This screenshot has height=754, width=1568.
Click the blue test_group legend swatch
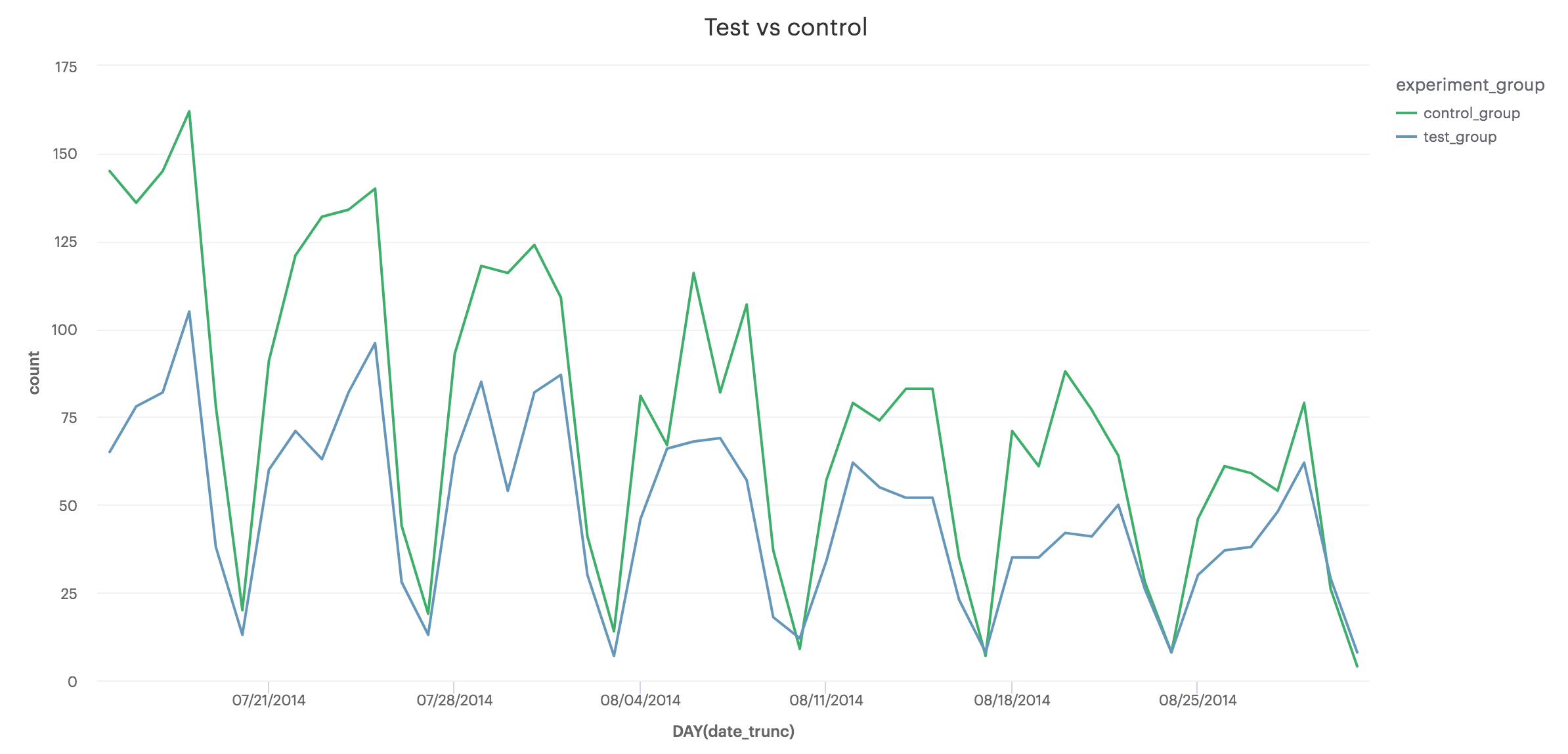pos(1406,137)
